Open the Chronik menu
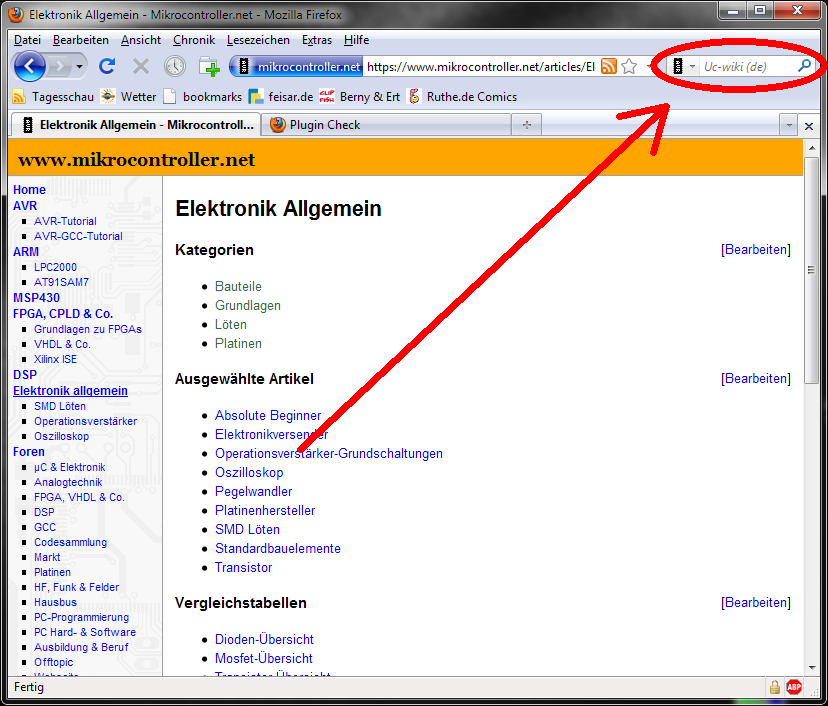The image size is (828, 706). 194,40
